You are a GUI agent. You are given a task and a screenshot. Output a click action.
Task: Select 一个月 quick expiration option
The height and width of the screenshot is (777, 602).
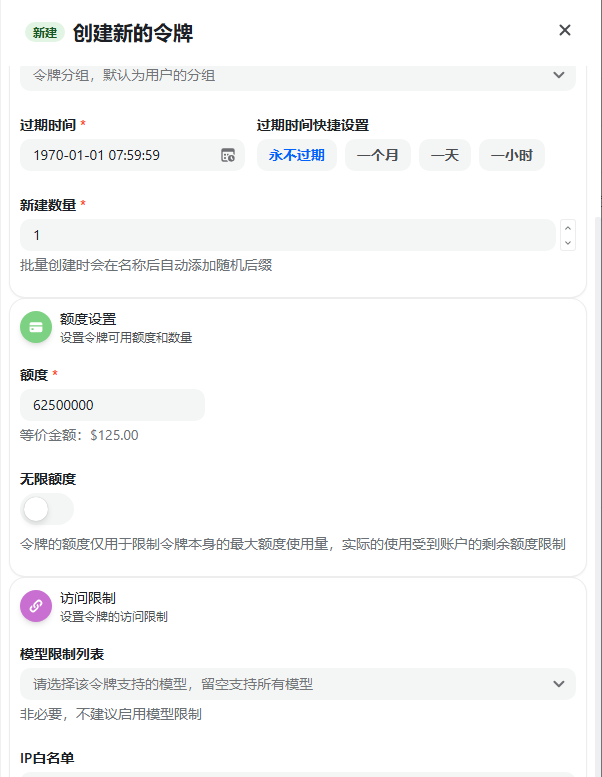tap(378, 155)
